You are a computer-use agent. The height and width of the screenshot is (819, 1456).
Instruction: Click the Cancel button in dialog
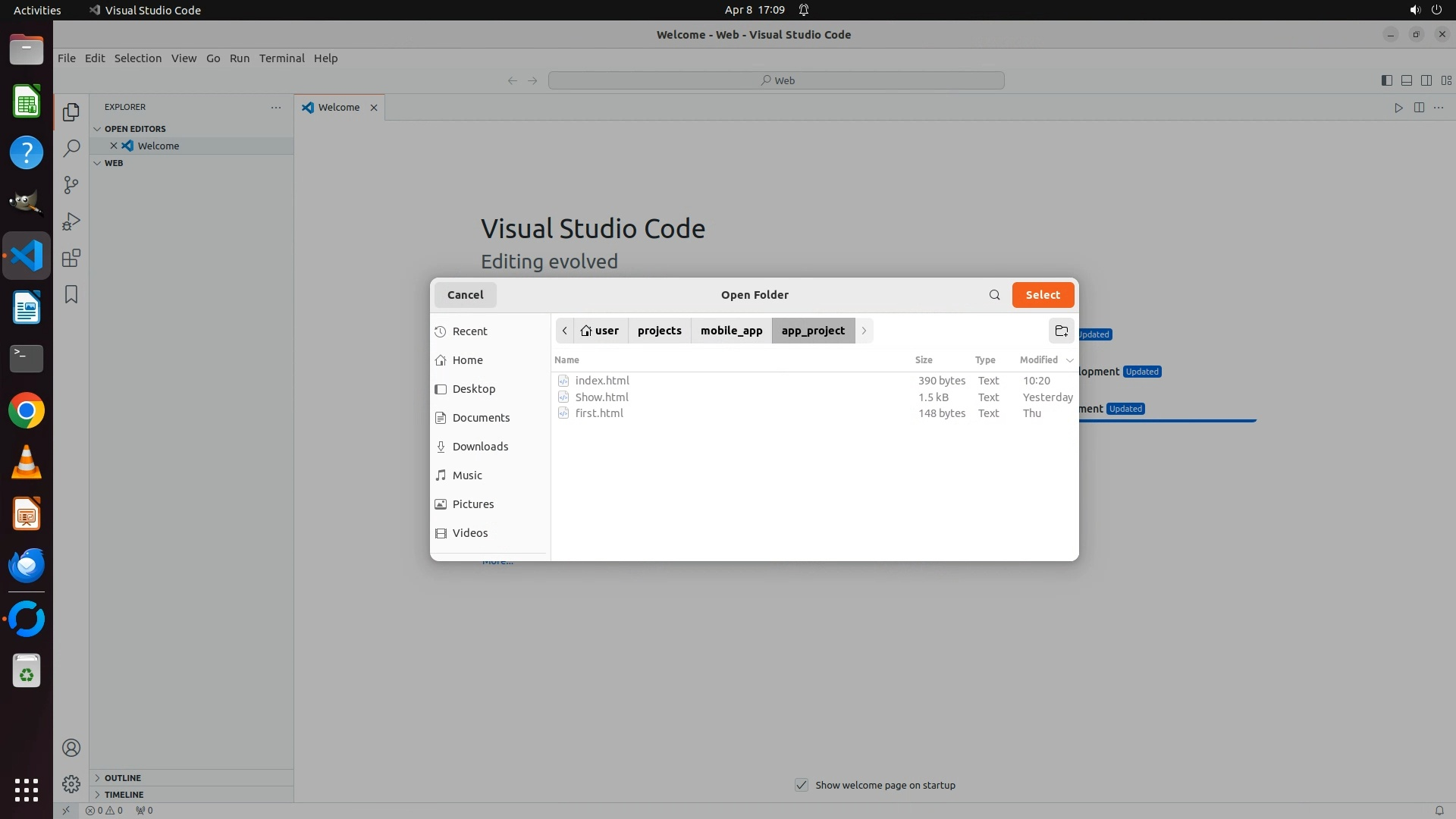[x=465, y=295]
